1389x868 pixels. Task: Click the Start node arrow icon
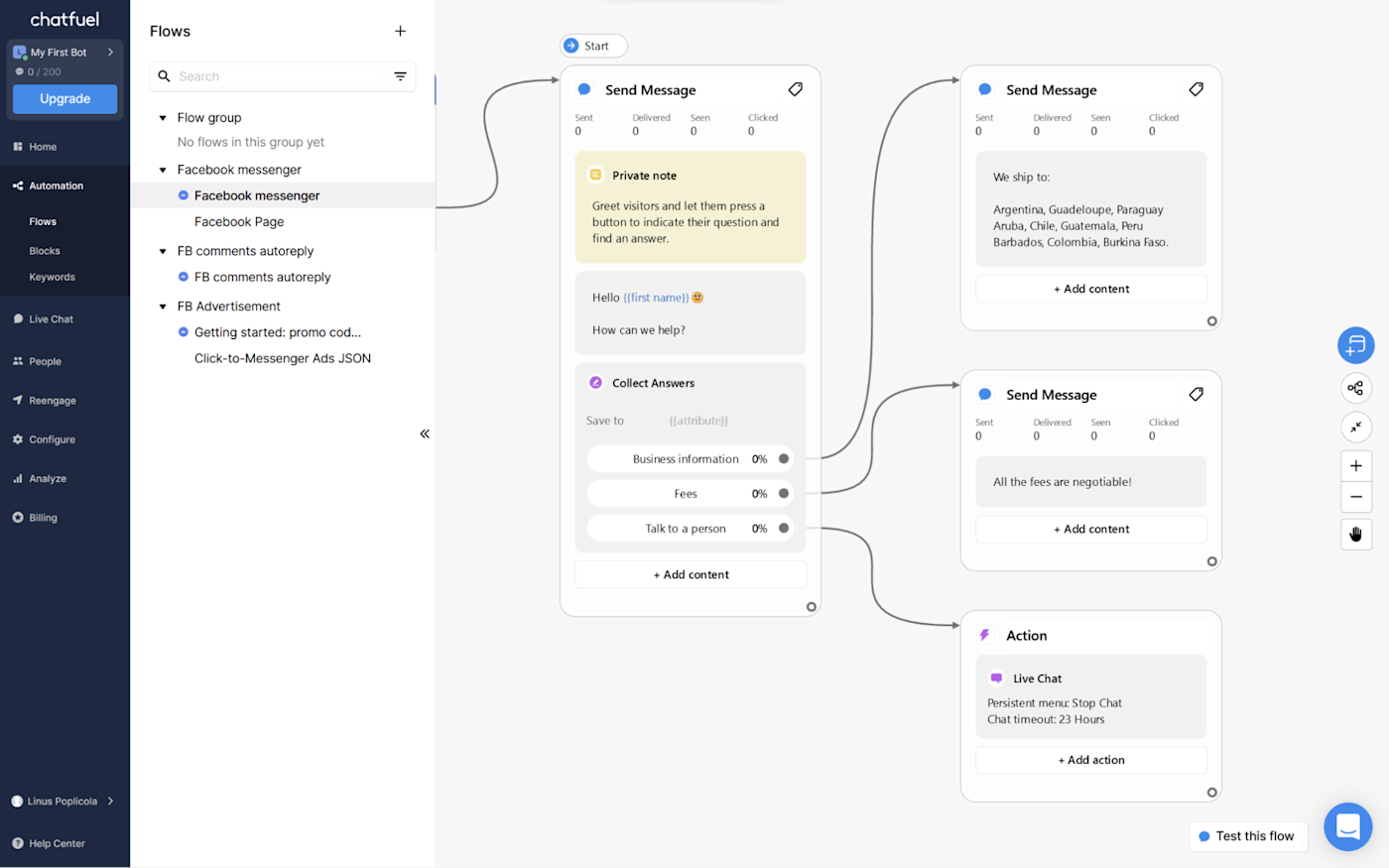coord(571,46)
